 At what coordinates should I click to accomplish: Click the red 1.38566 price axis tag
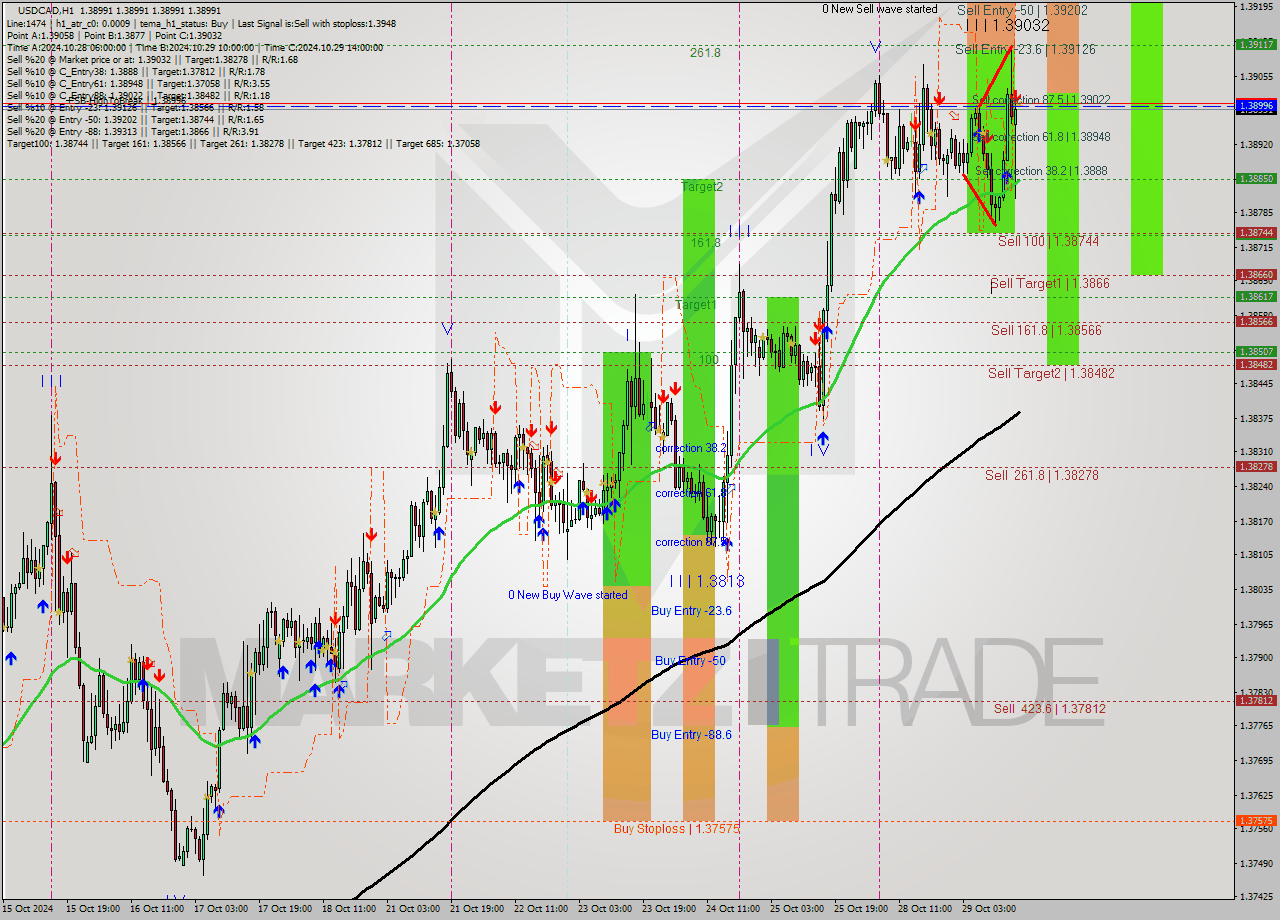click(1256, 321)
